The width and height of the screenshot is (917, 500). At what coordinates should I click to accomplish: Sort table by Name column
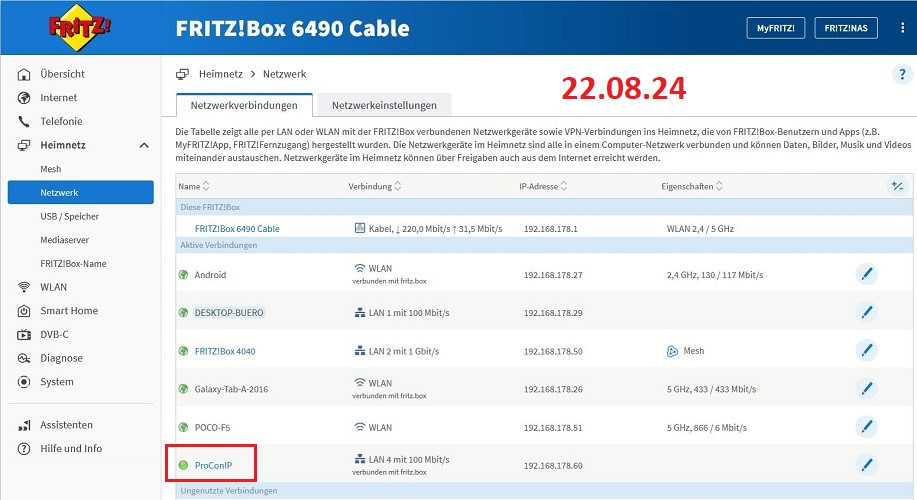[194, 186]
